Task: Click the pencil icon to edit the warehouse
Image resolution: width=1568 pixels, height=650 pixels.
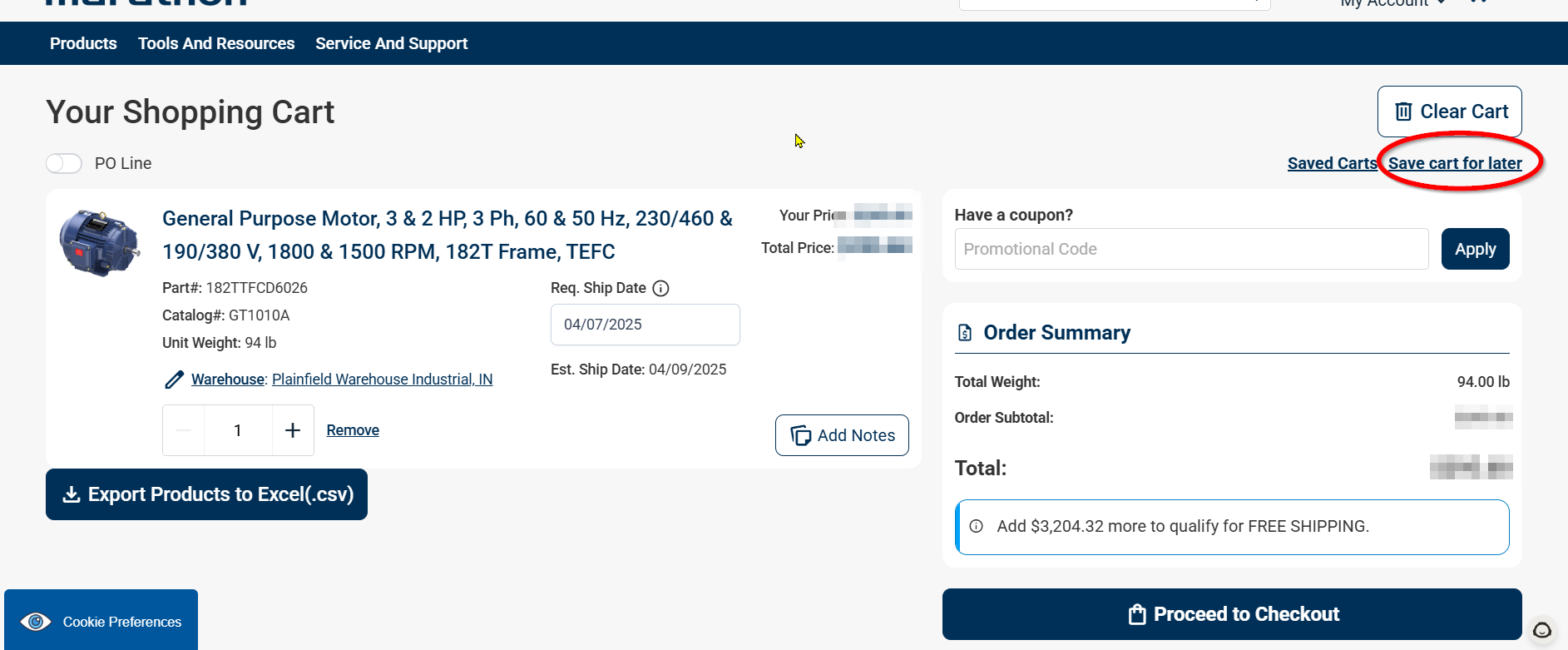Action: click(x=174, y=380)
